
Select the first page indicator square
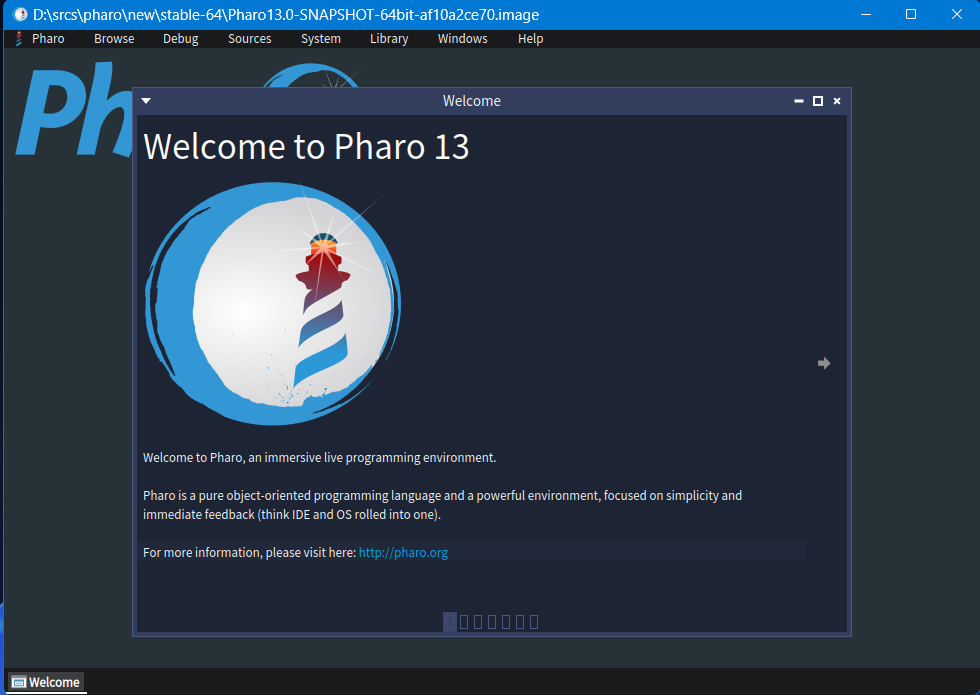[449, 621]
